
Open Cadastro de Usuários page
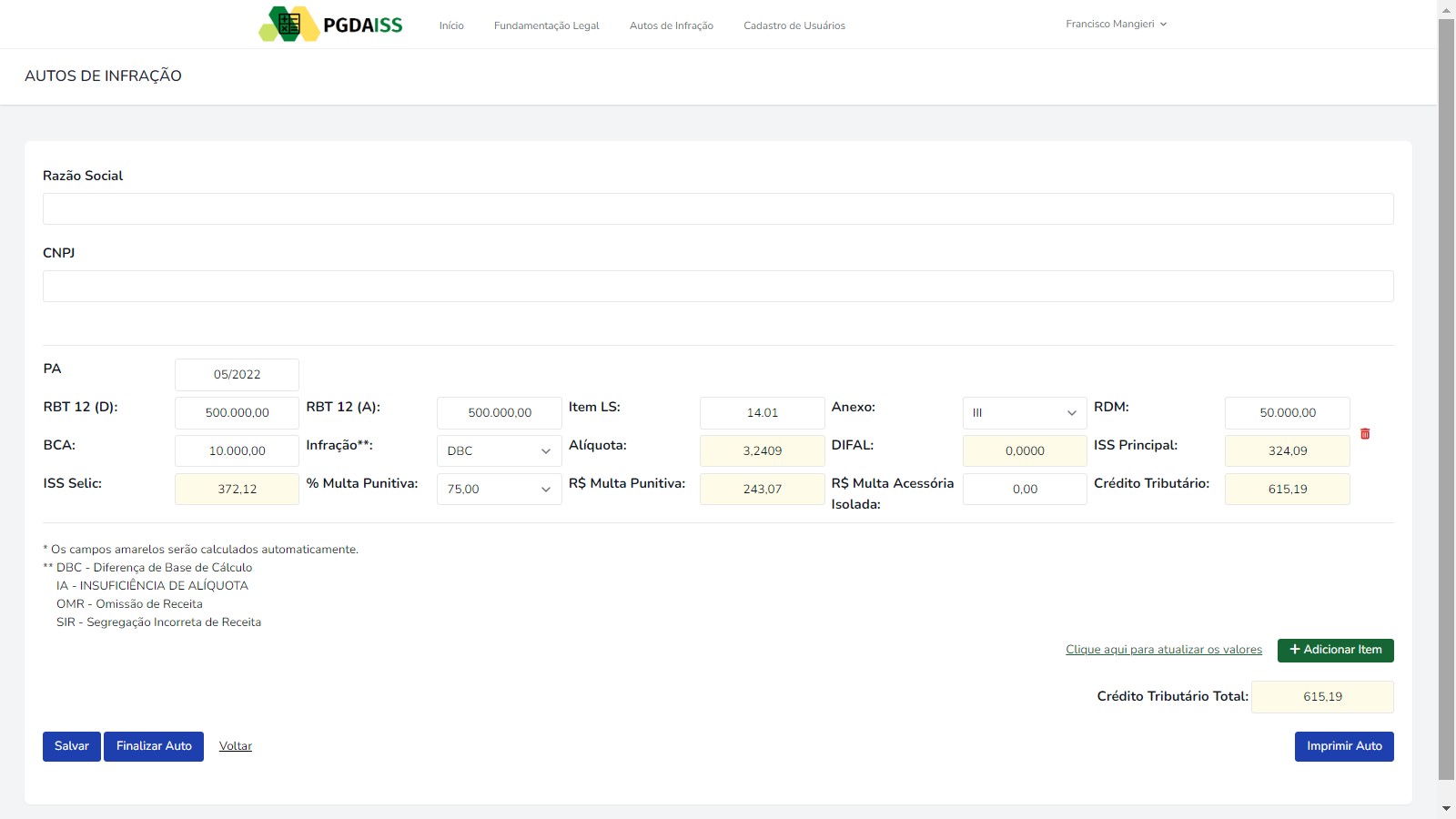point(794,25)
